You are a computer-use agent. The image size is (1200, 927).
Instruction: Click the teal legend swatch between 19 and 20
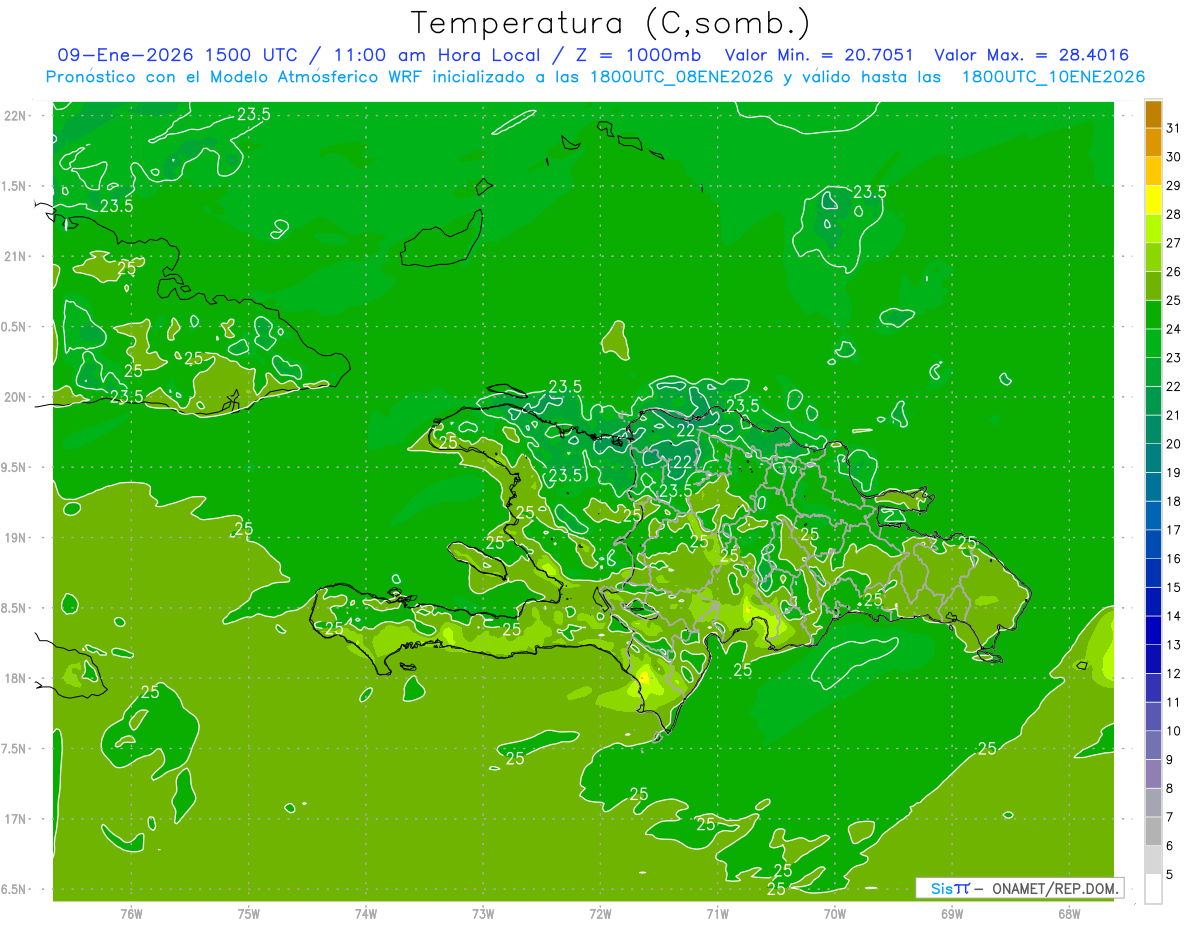(x=1153, y=459)
